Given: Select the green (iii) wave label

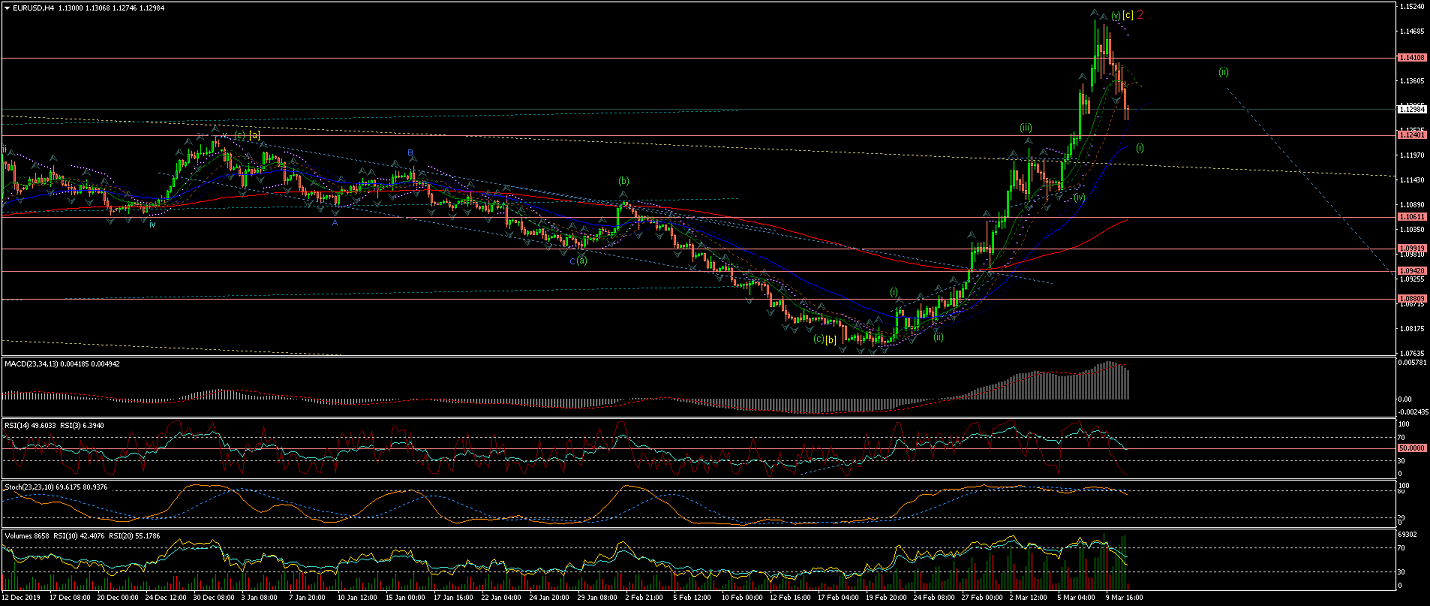Looking at the screenshot, I should pos(1026,128).
